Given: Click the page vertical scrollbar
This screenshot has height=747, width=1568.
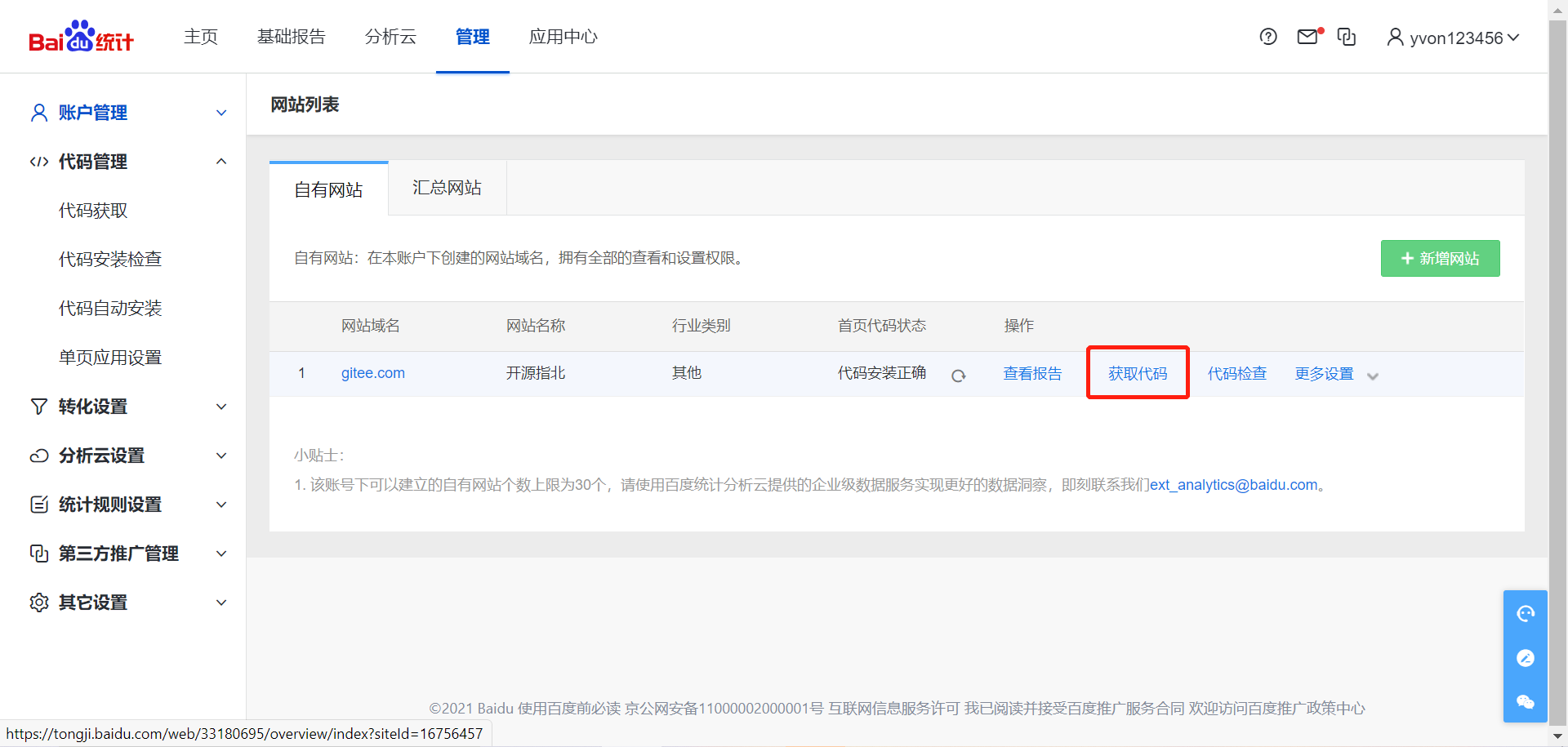Looking at the screenshot, I should point(1558,371).
